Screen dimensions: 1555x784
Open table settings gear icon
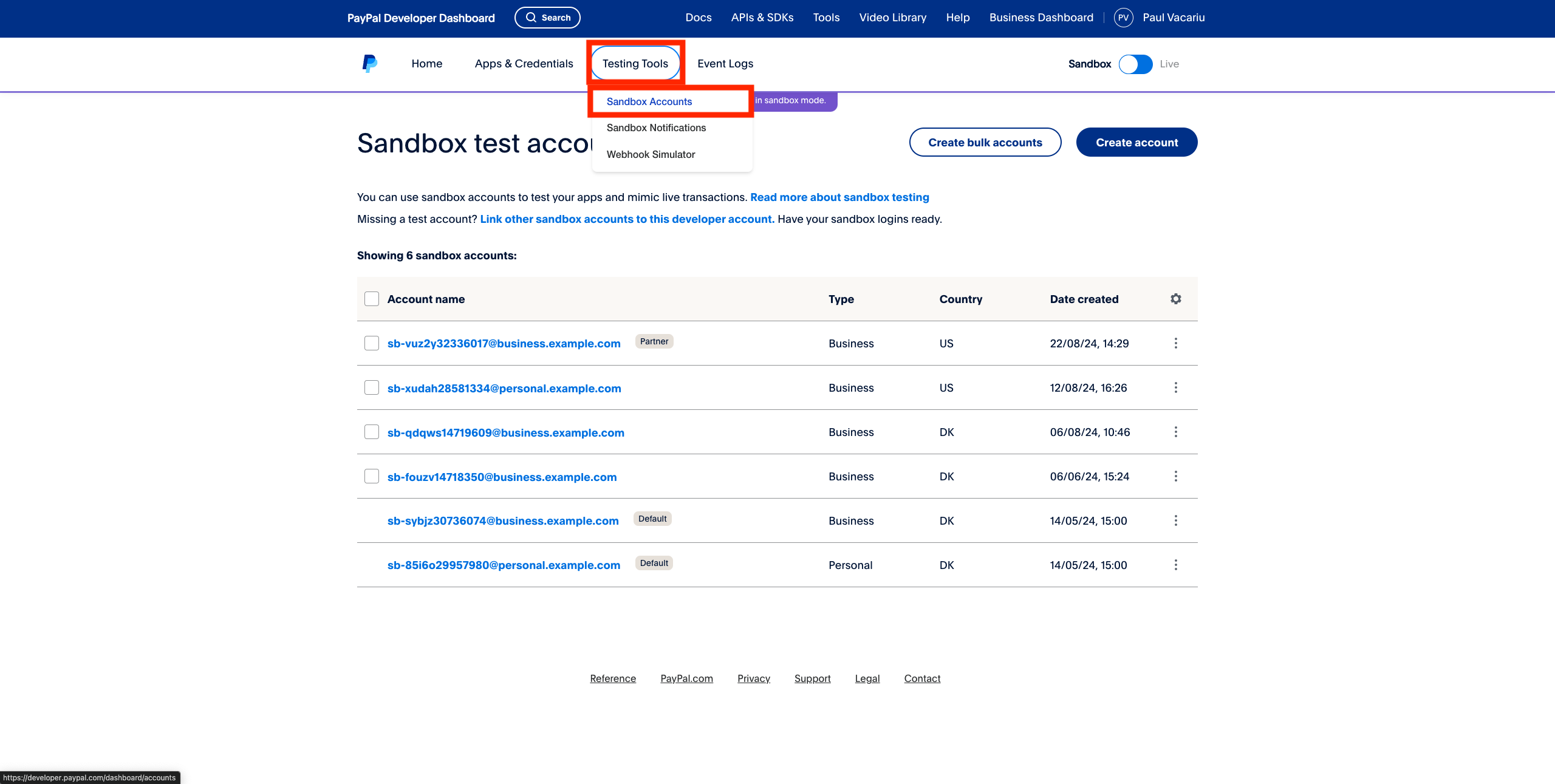[x=1176, y=299]
